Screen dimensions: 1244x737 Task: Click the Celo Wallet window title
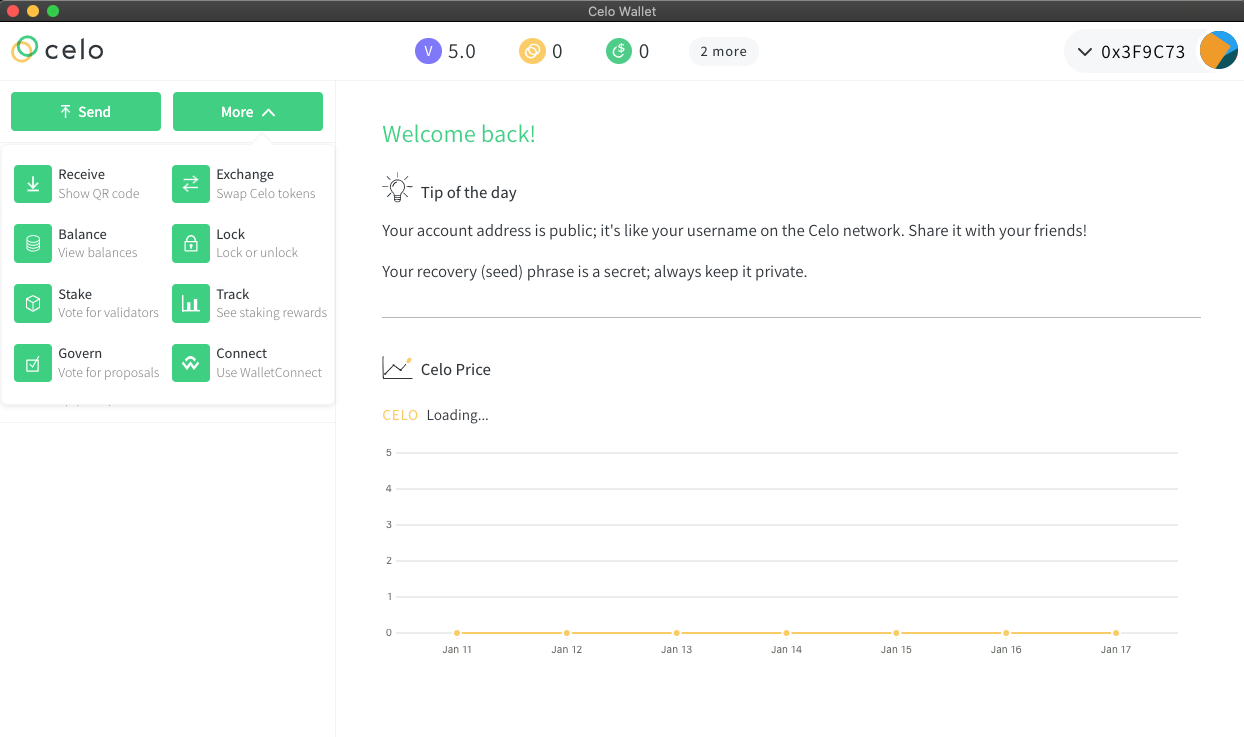tap(622, 11)
